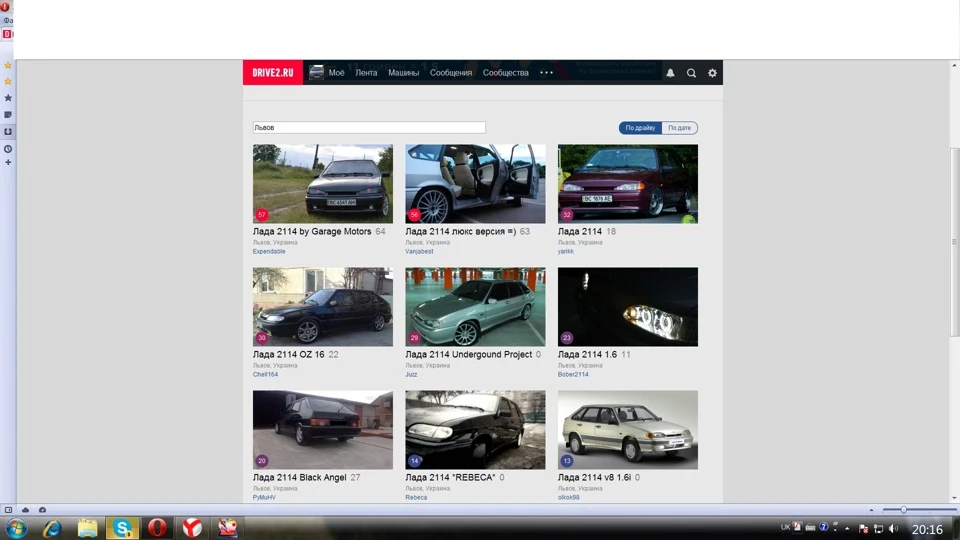The width and height of the screenshot is (960, 540).
Task: Open the Лада 2114 v8 1.6i title link
Action: pos(594,478)
